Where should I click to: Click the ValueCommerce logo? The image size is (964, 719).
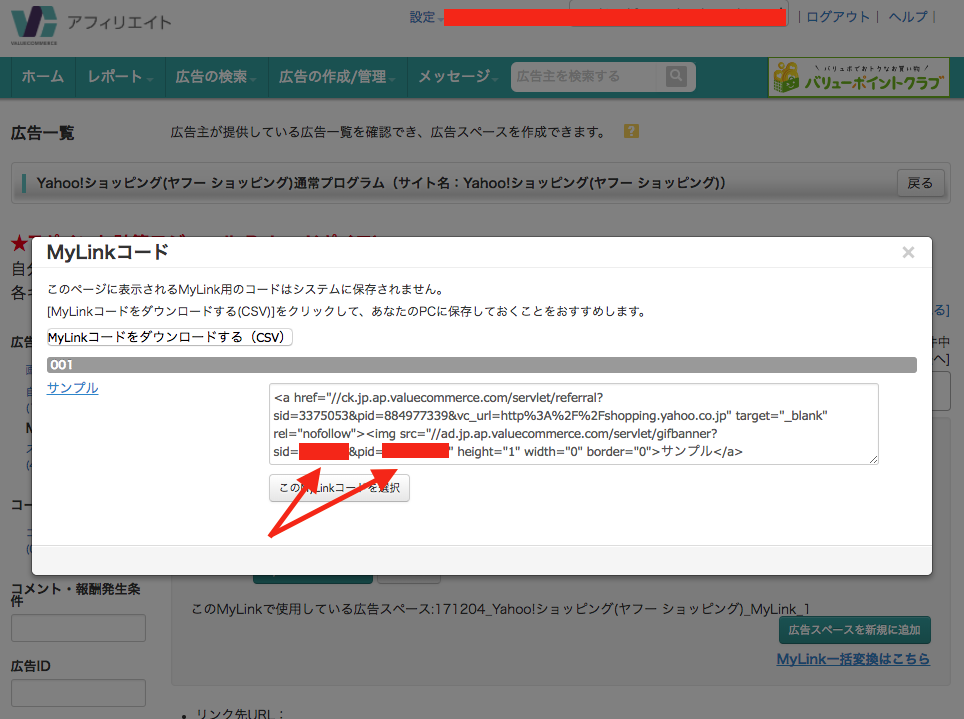click(x=34, y=25)
